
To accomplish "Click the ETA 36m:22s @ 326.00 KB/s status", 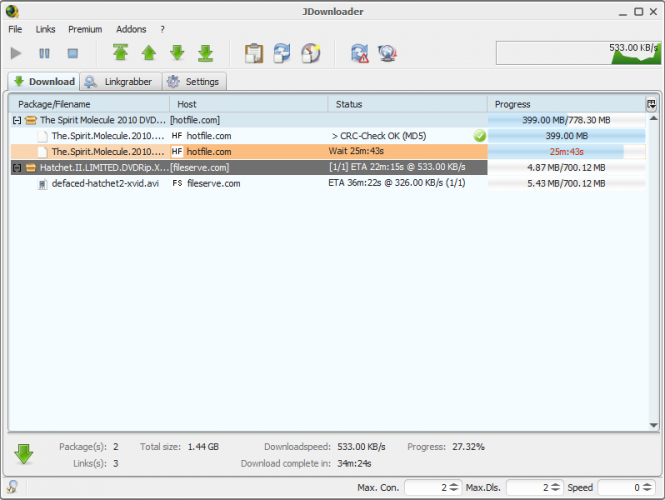I will tap(397, 183).
